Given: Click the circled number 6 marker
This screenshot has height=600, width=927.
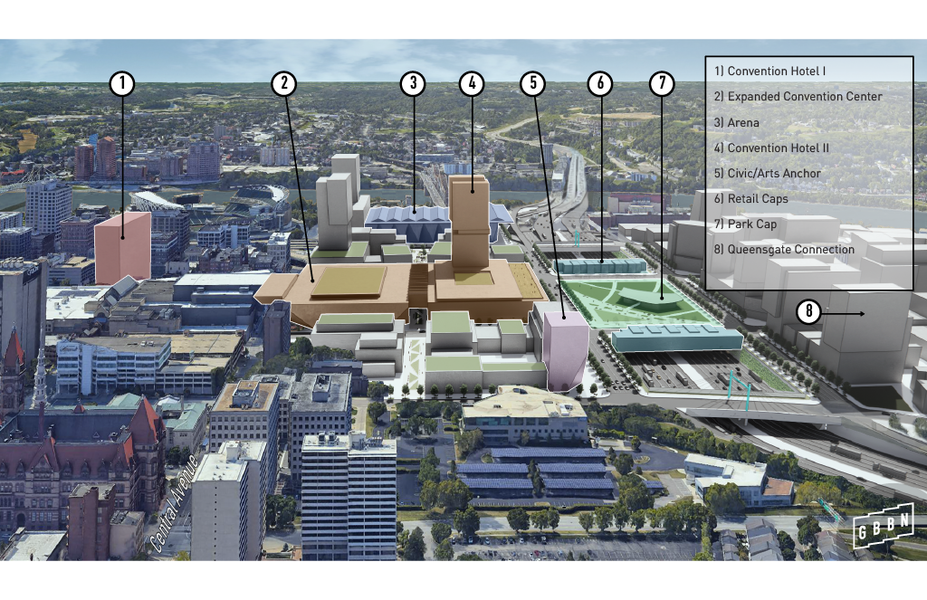Looking at the screenshot, I should (x=600, y=83).
